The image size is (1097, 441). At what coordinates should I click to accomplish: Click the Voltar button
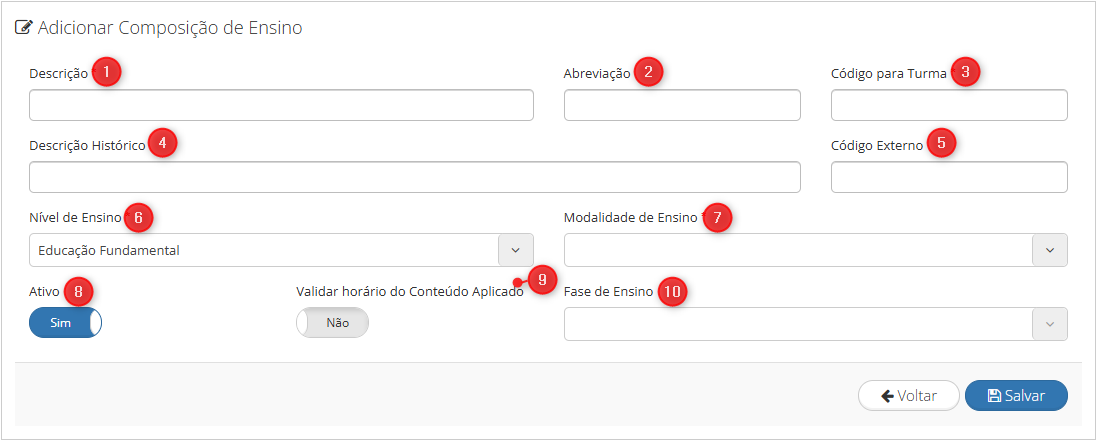(x=909, y=396)
